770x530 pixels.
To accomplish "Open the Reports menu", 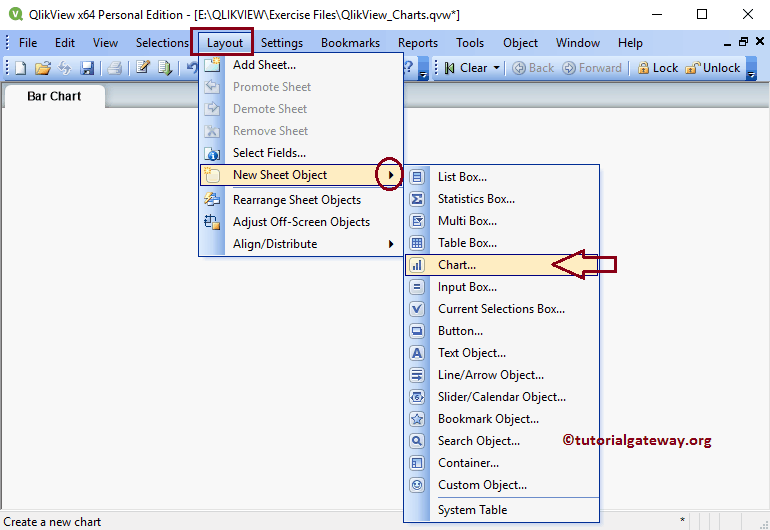I will coord(418,43).
